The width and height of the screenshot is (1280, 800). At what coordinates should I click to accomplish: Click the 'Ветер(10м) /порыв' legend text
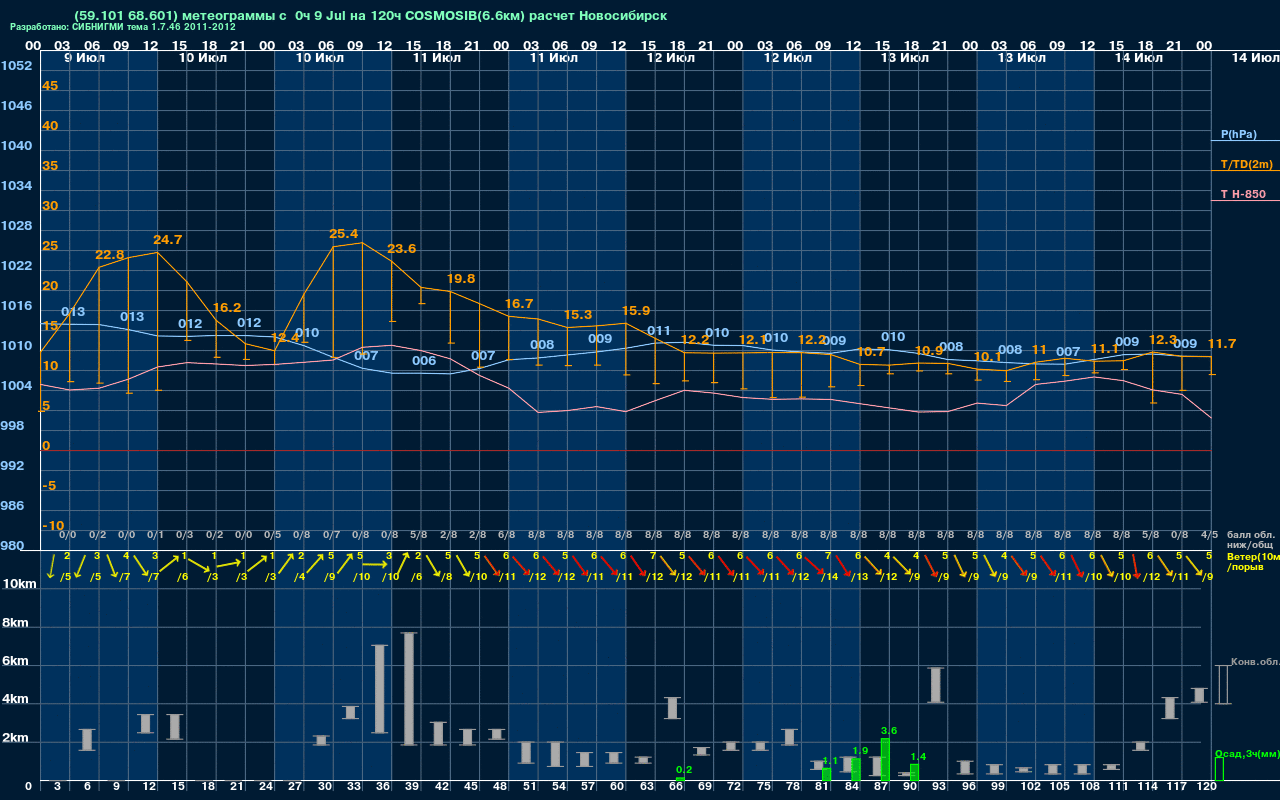(1253, 561)
